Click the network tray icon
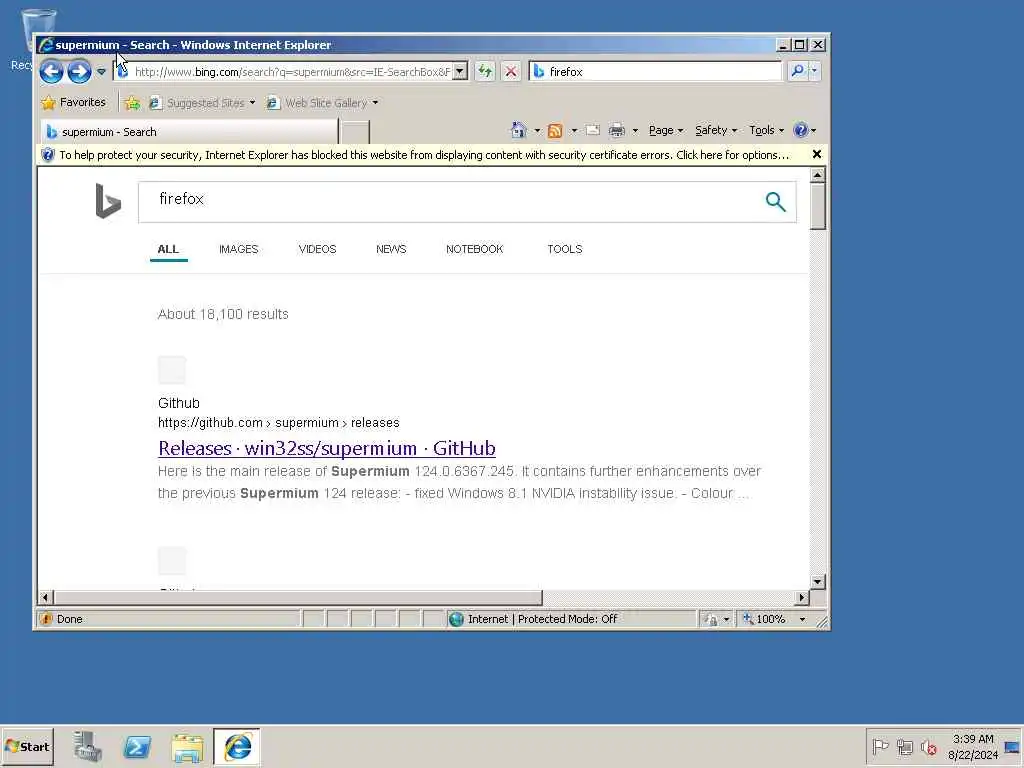 [x=904, y=746]
